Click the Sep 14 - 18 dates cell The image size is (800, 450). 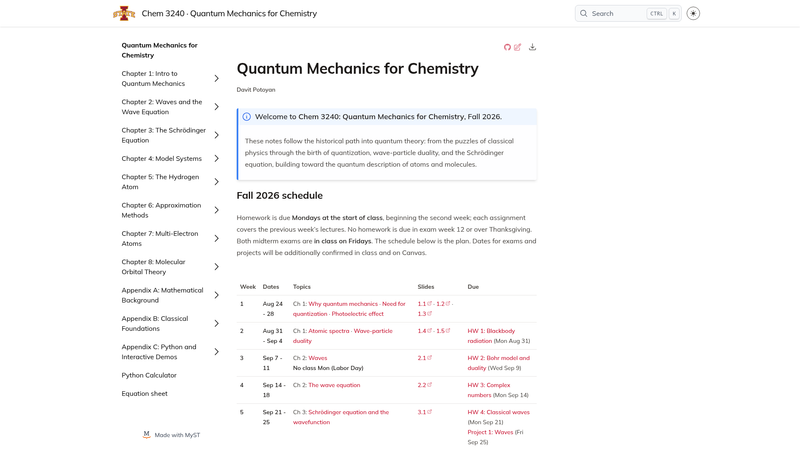(x=274, y=390)
